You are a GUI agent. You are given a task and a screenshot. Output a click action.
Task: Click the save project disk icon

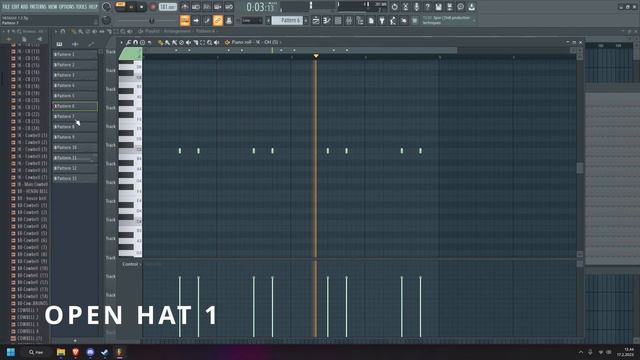438,7
